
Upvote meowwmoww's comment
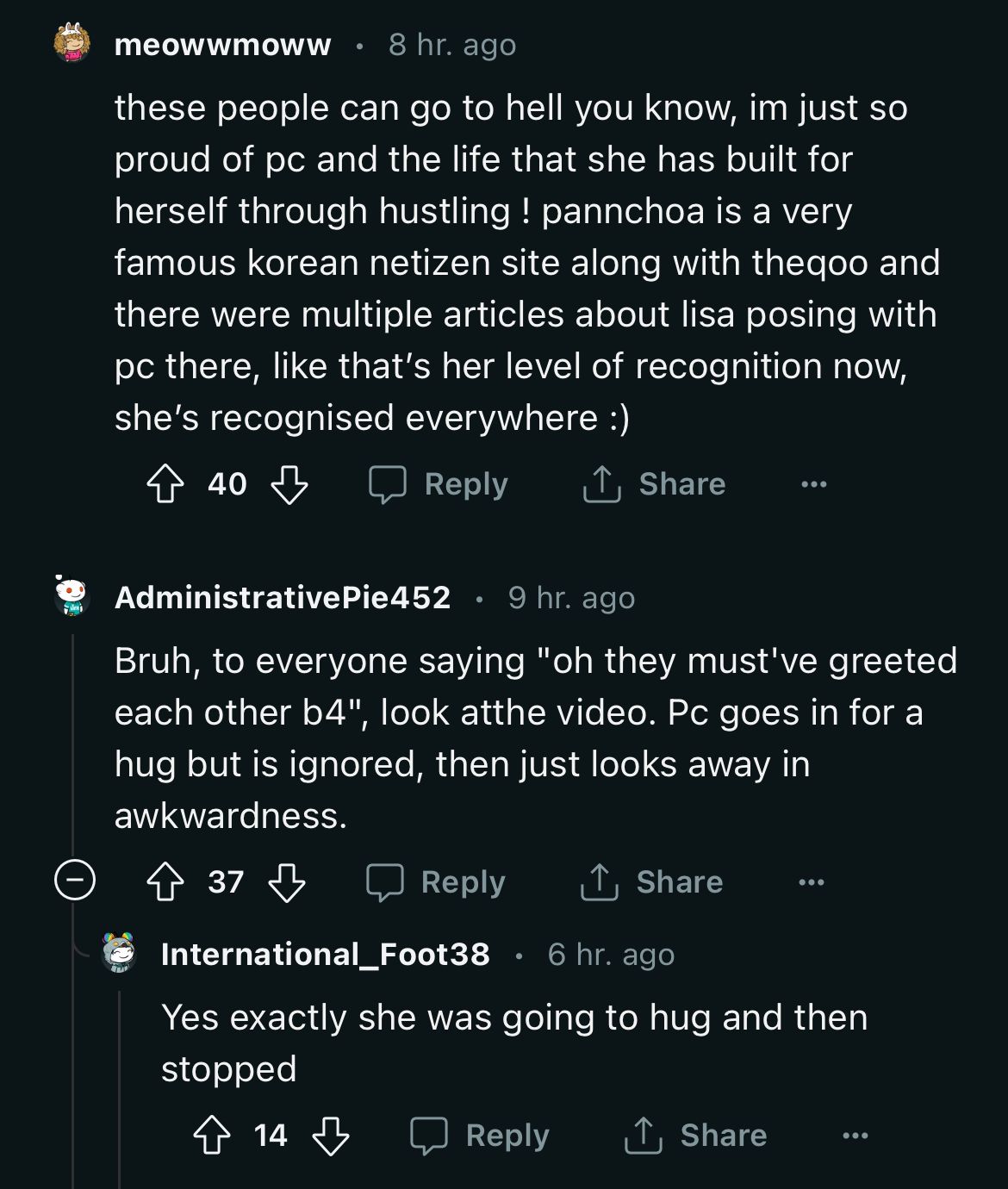pos(165,484)
